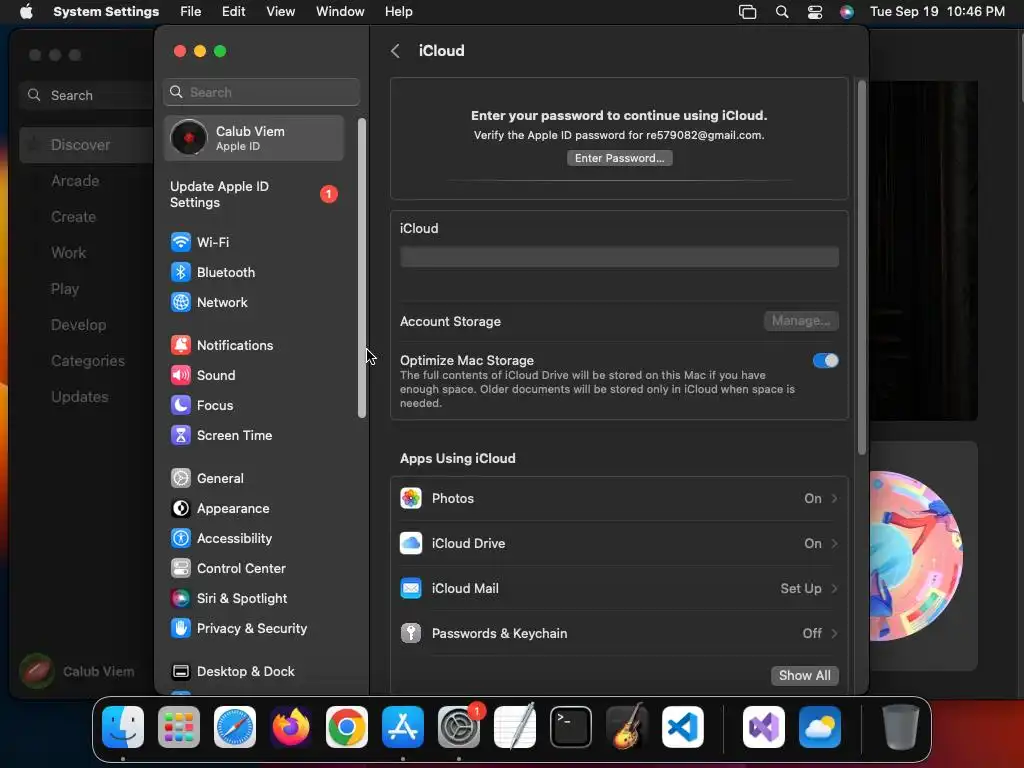Open the Edit menu
The width and height of the screenshot is (1024, 768).
[233, 12]
